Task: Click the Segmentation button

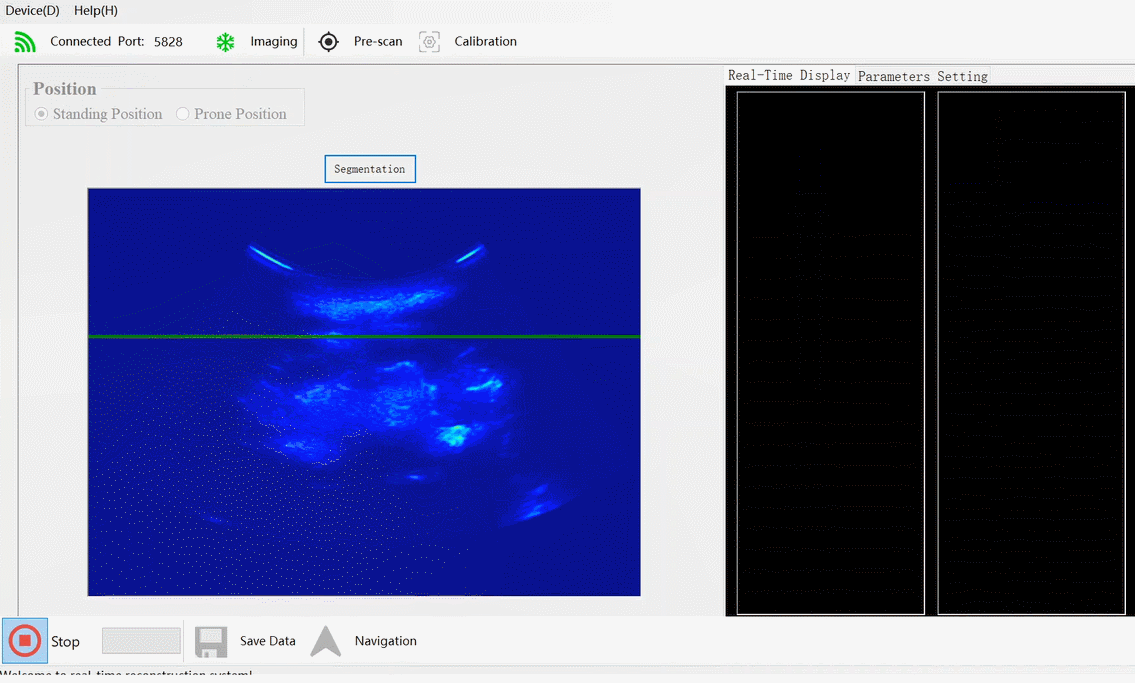Action: pos(370,169)
